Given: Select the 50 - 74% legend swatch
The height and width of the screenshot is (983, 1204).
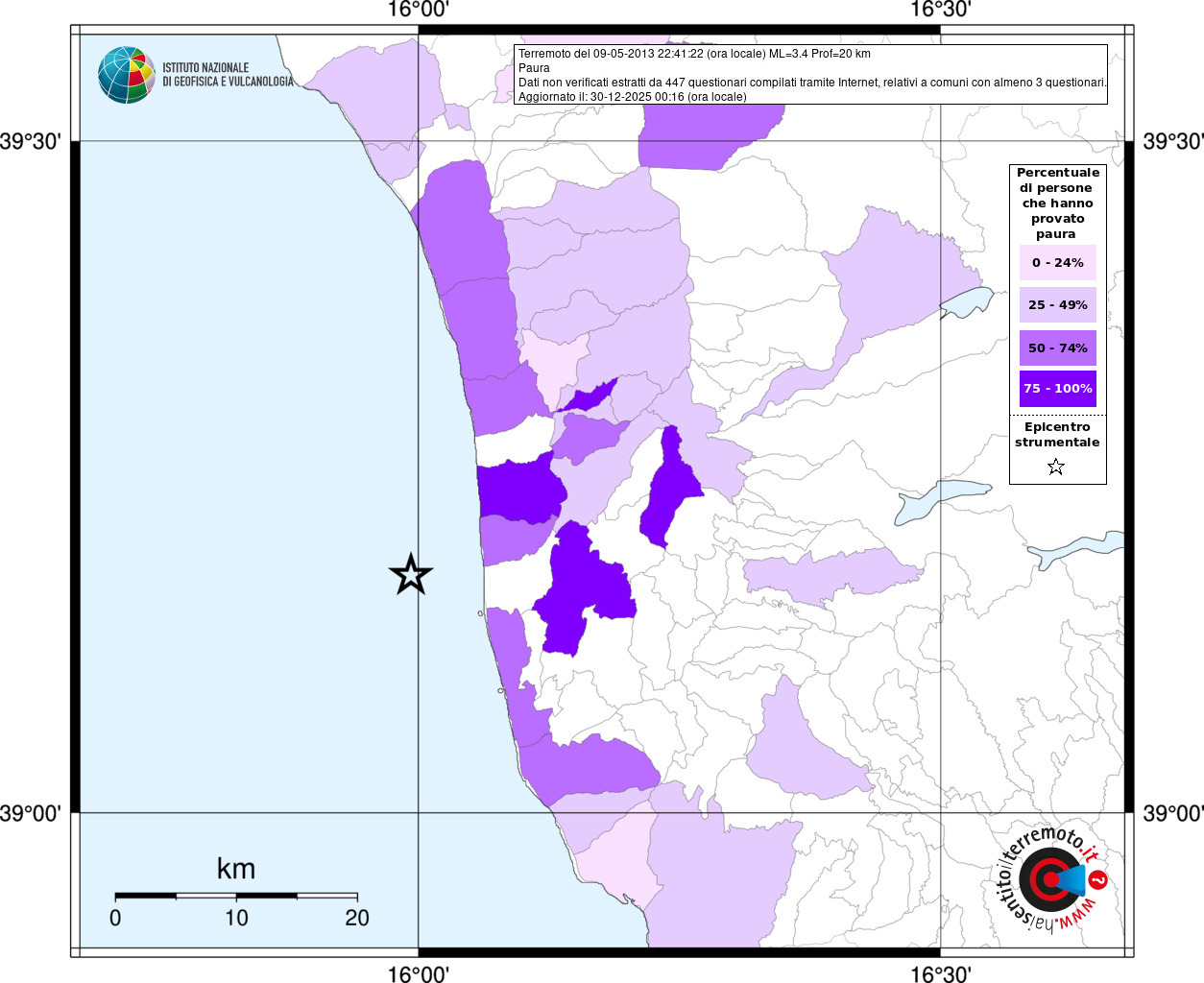Looking at the screenshot, I should pyautogui.click(x=1057, y=348).
